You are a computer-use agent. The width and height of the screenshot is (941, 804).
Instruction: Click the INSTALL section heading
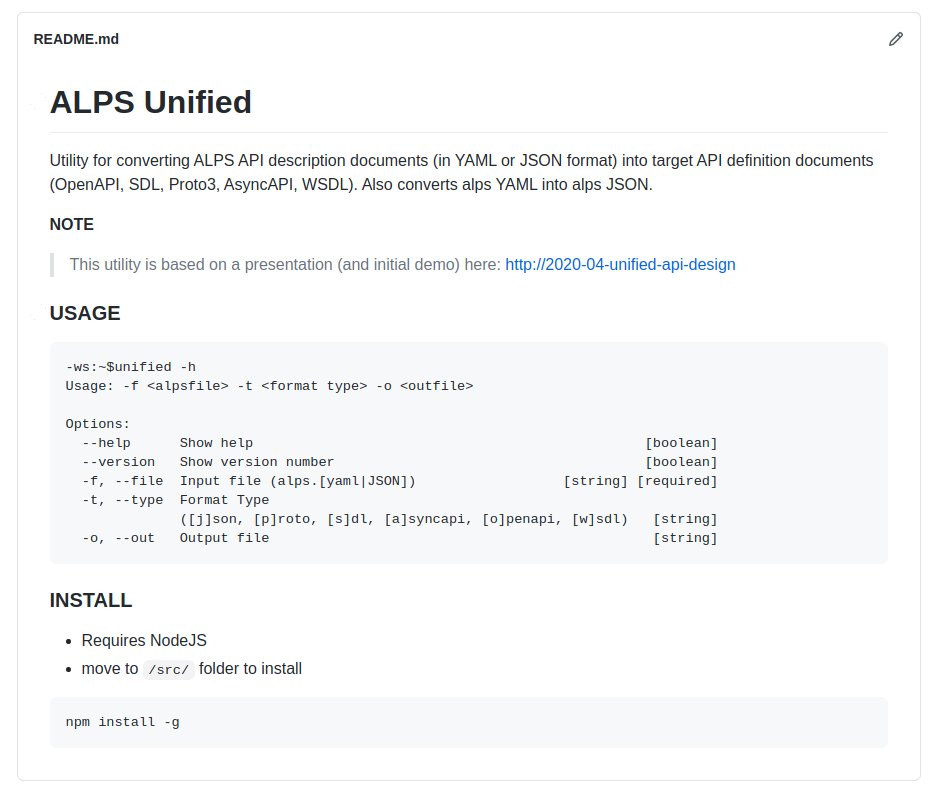91,600
